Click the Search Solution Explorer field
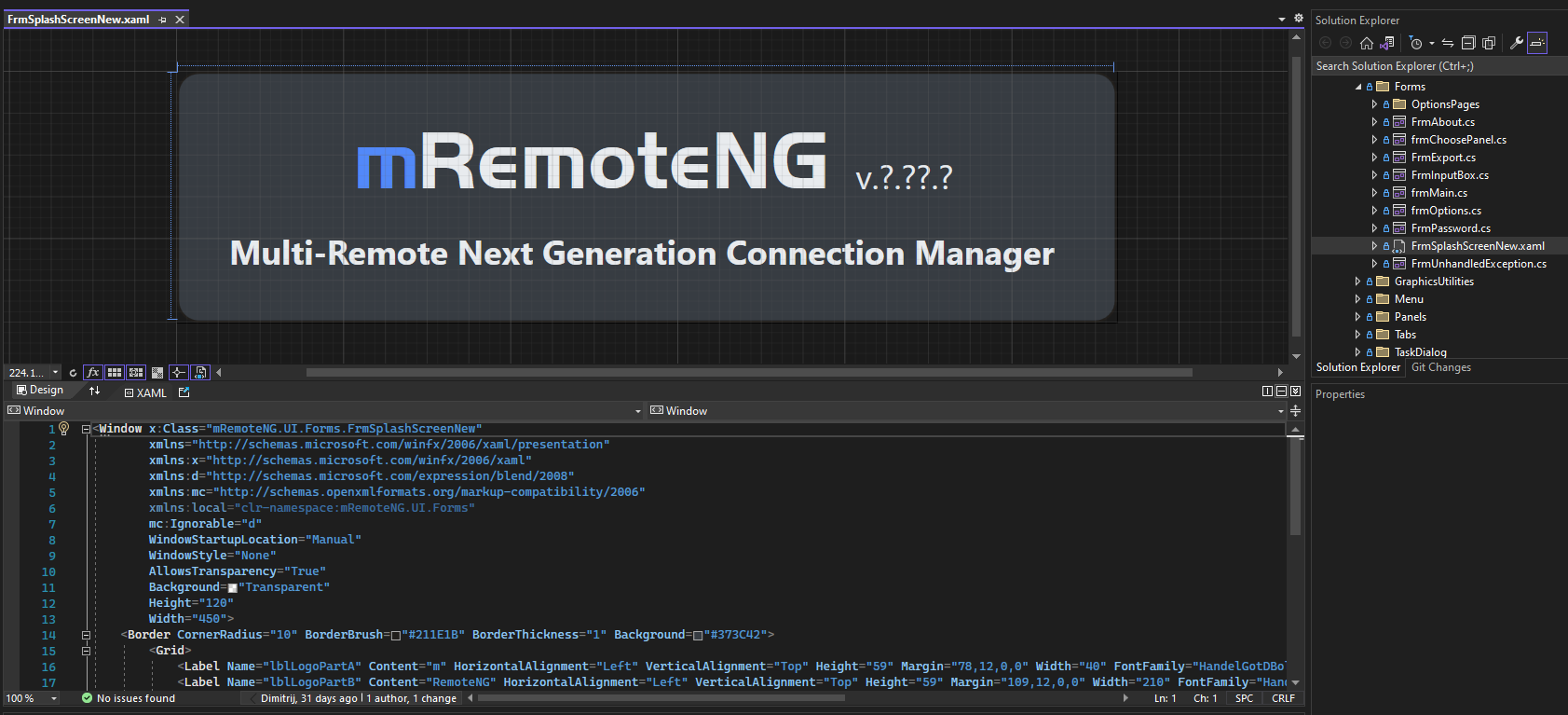The height and width of the screenshot is (715, 1568). click(x=1438, y=66)
